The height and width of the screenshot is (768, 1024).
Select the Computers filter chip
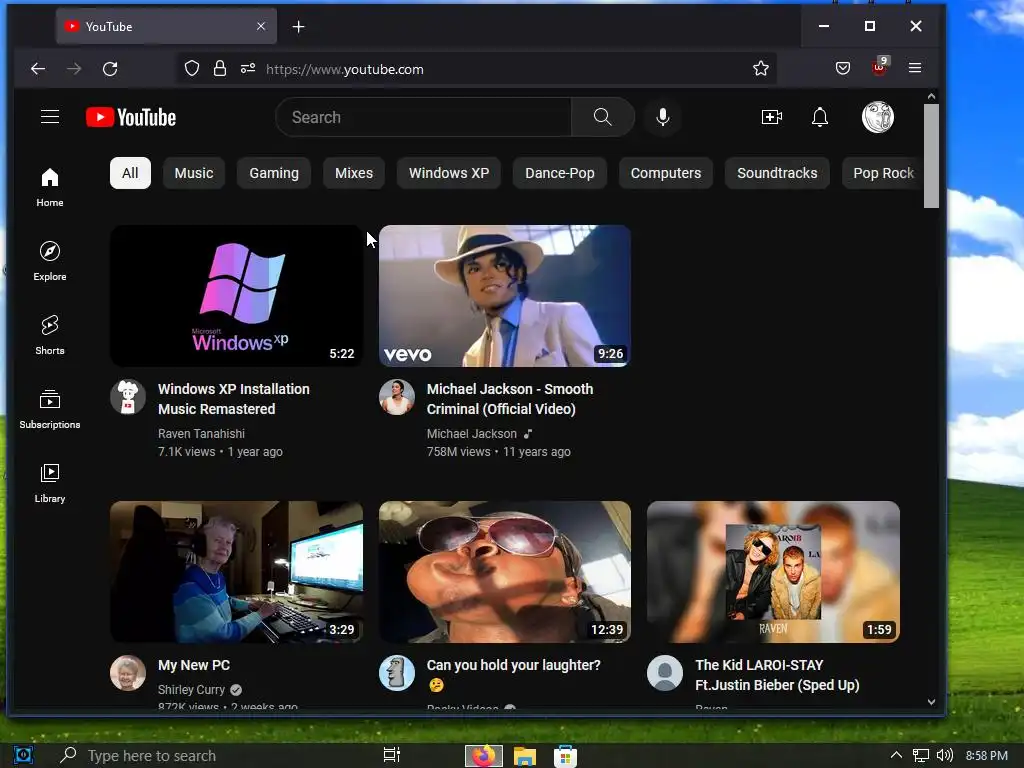pyautogui.click(x=665, y=173)
